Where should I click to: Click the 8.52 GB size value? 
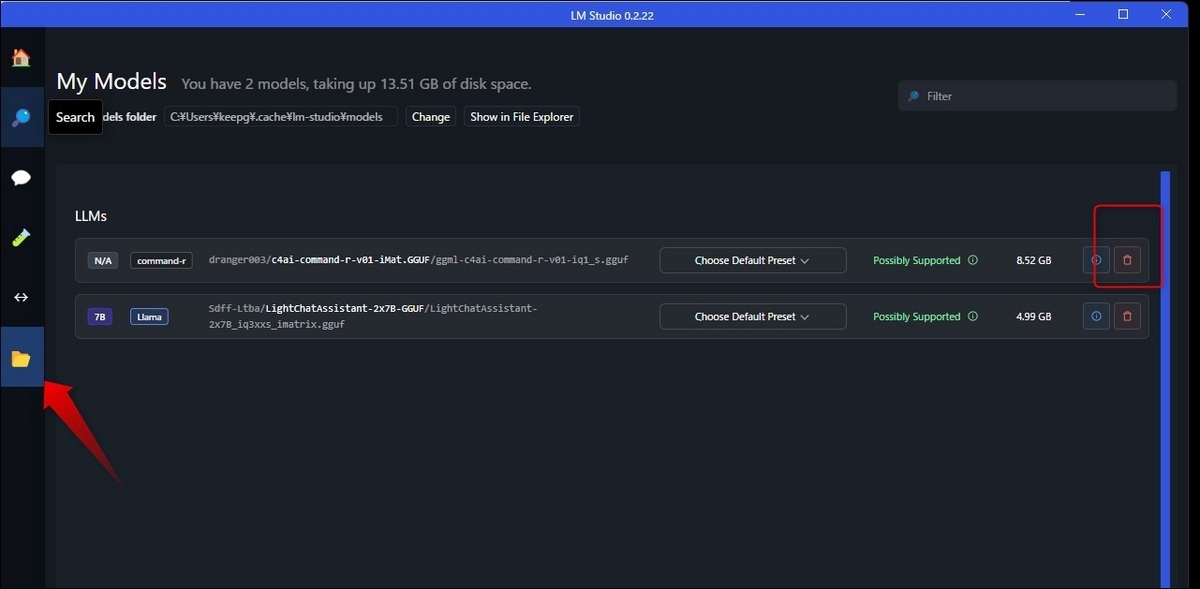click(1033, 260)
